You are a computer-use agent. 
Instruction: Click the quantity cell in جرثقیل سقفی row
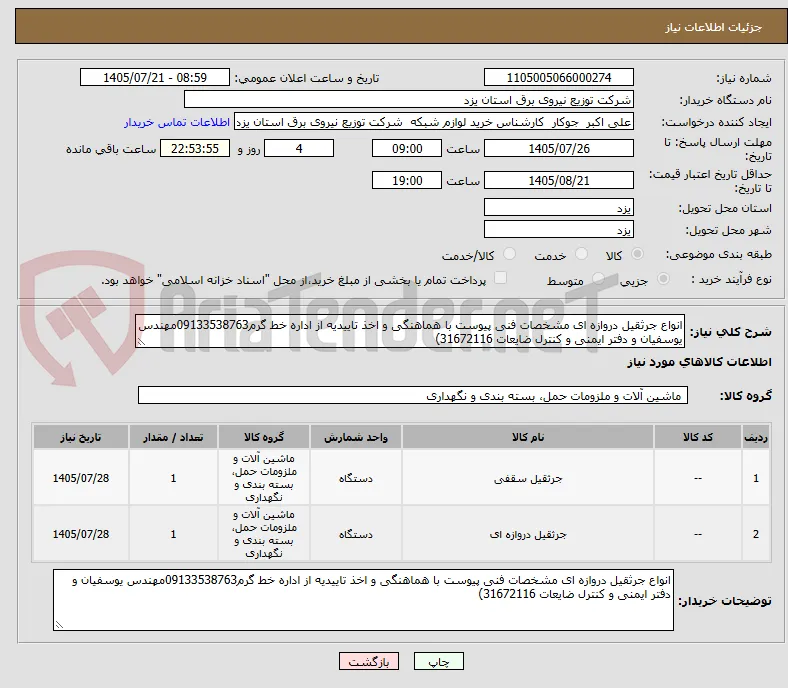tap(173, 477)
